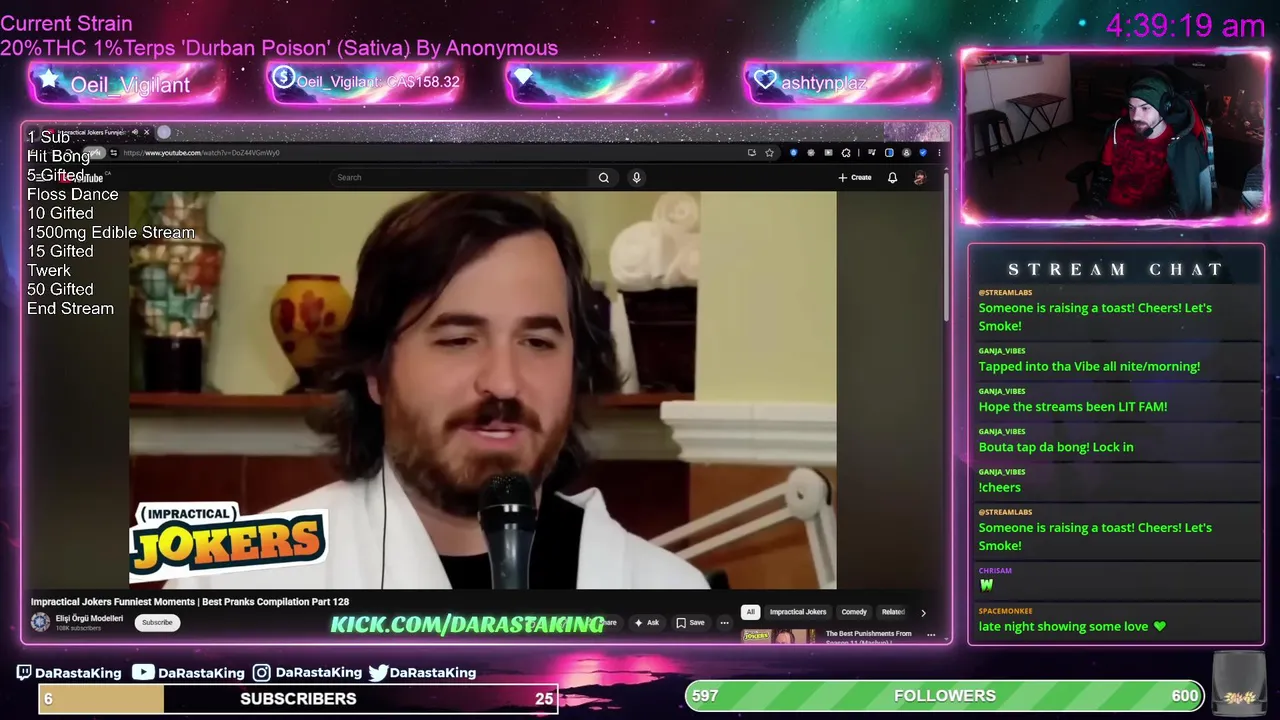Click the Oeil_Vigilant CA$158.32 donation banner
Screen dimensions: 1280x720
(x=364, y=82)
